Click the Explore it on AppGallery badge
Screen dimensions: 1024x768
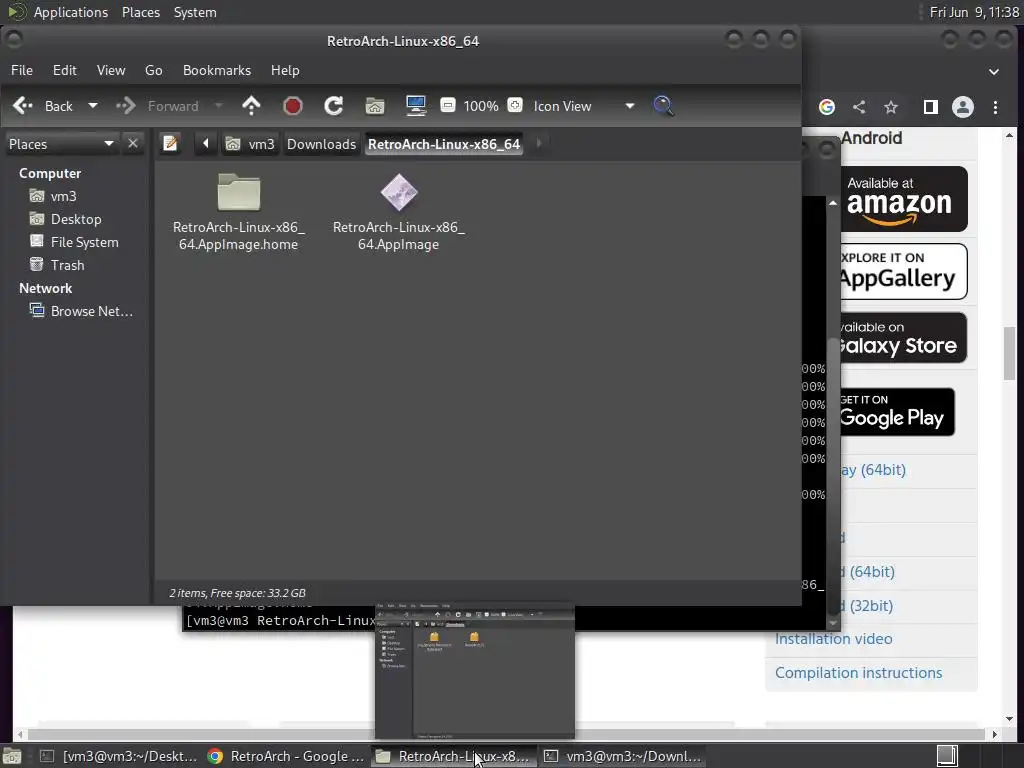(904, 271)
